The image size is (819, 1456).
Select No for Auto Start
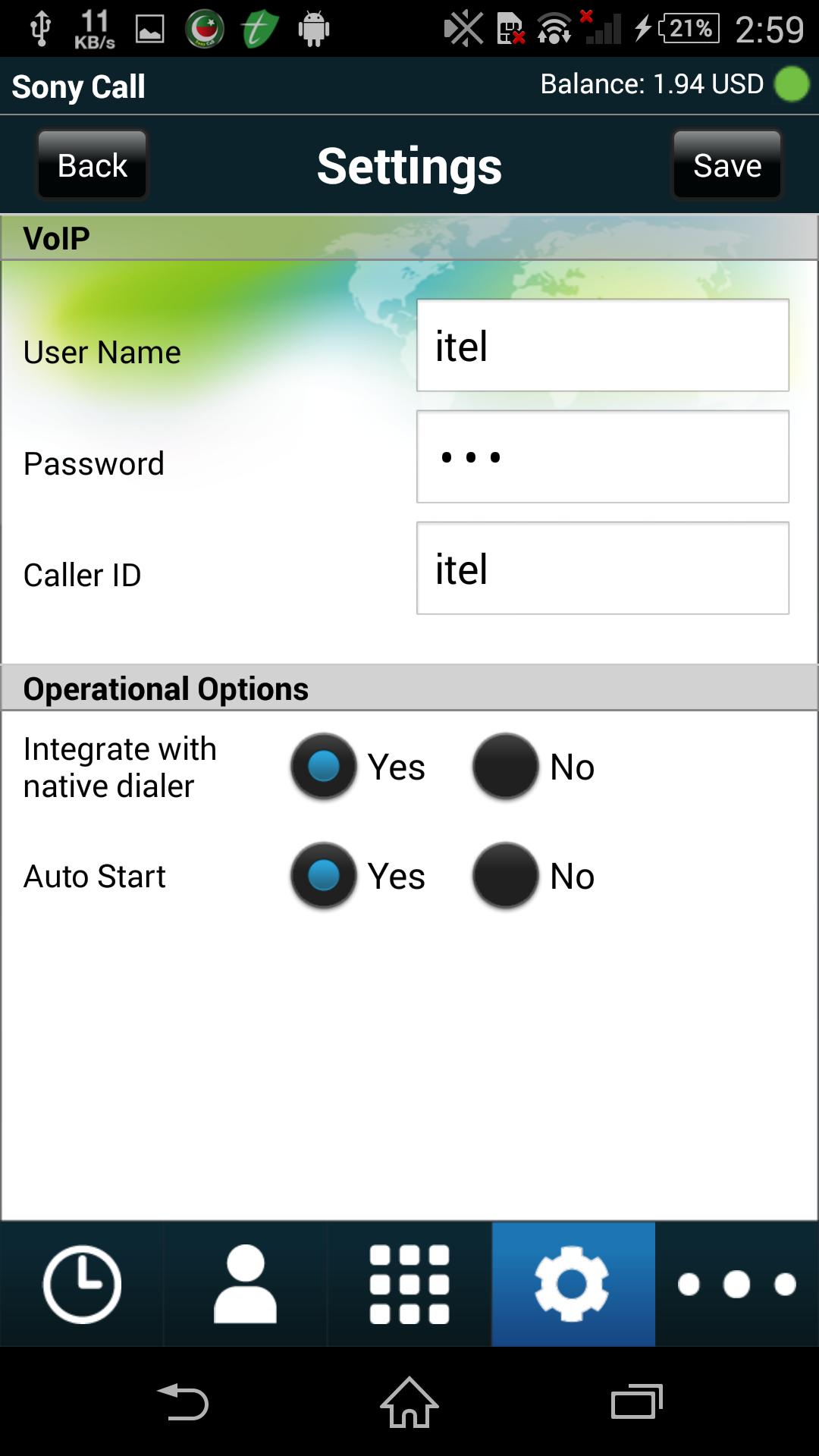pyautogui.click(x=506, y=875)
